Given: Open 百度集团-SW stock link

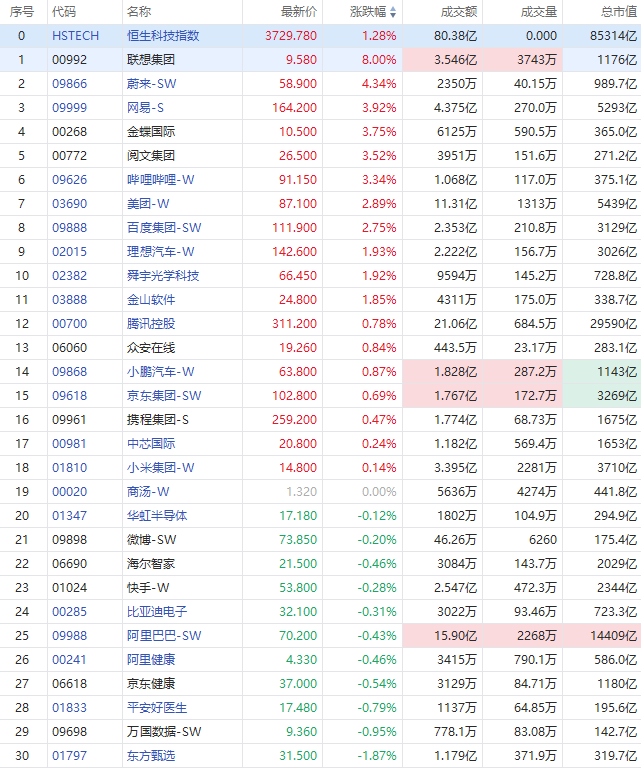Looking at the screenshot, I should (164, 228).
